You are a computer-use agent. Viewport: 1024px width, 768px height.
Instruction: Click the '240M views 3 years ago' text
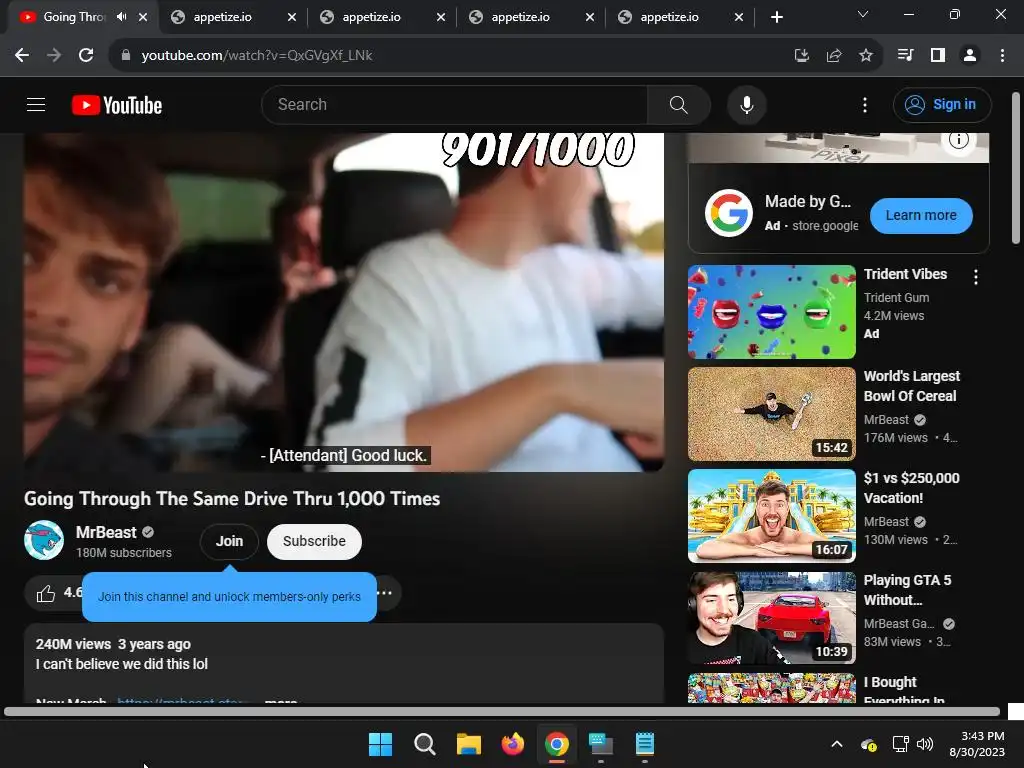click(113, 644)
